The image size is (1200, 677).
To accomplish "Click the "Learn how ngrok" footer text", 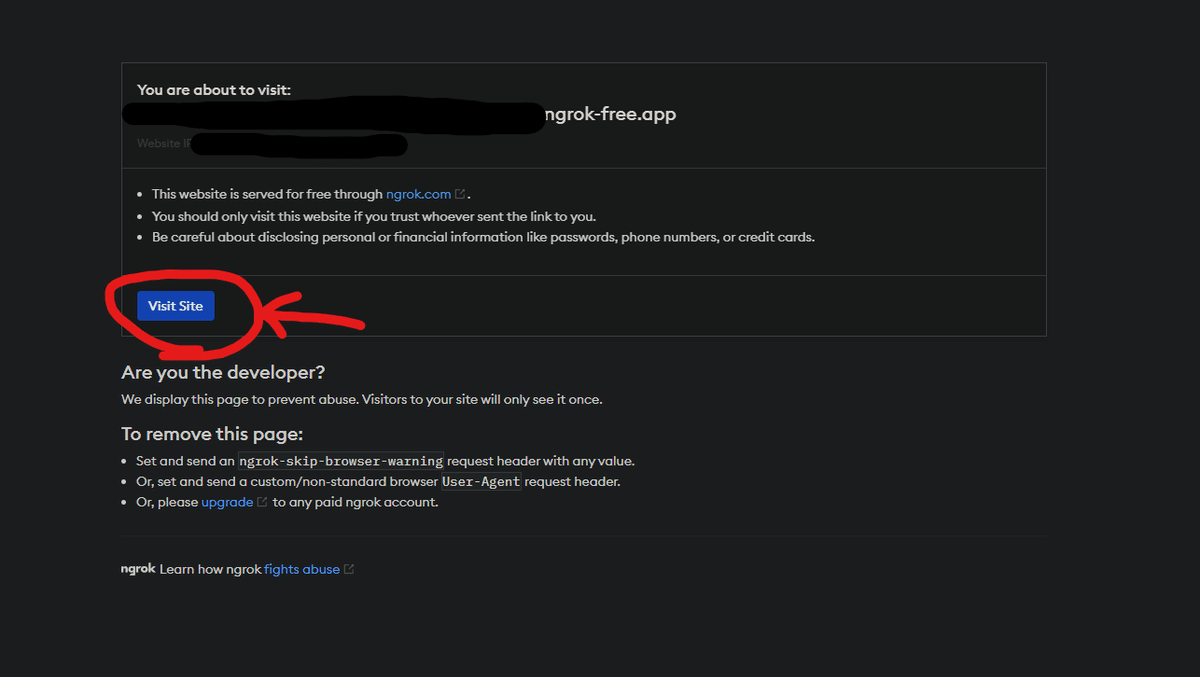I will click(210, 569).
